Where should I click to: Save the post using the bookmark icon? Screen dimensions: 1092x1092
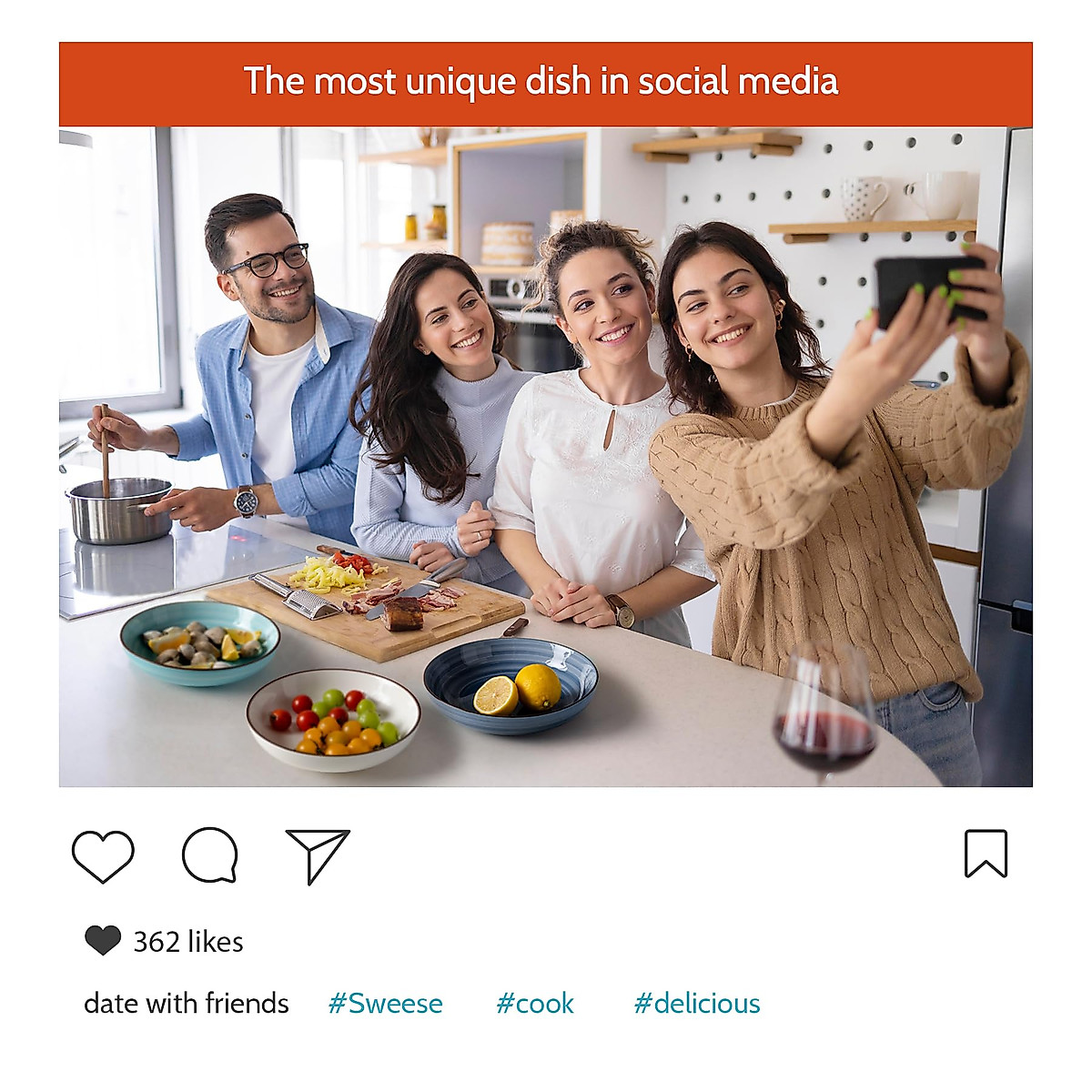(x=986, y=854)
